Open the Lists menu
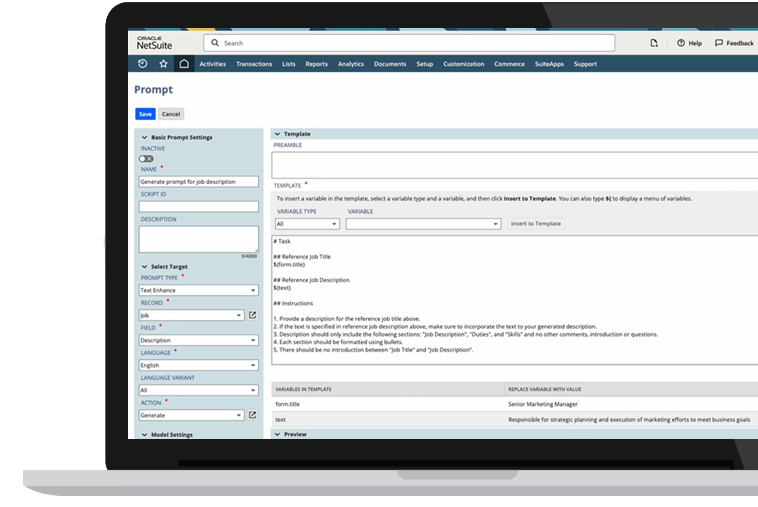This screenshot has height=507, width=758. click(289, 64)
